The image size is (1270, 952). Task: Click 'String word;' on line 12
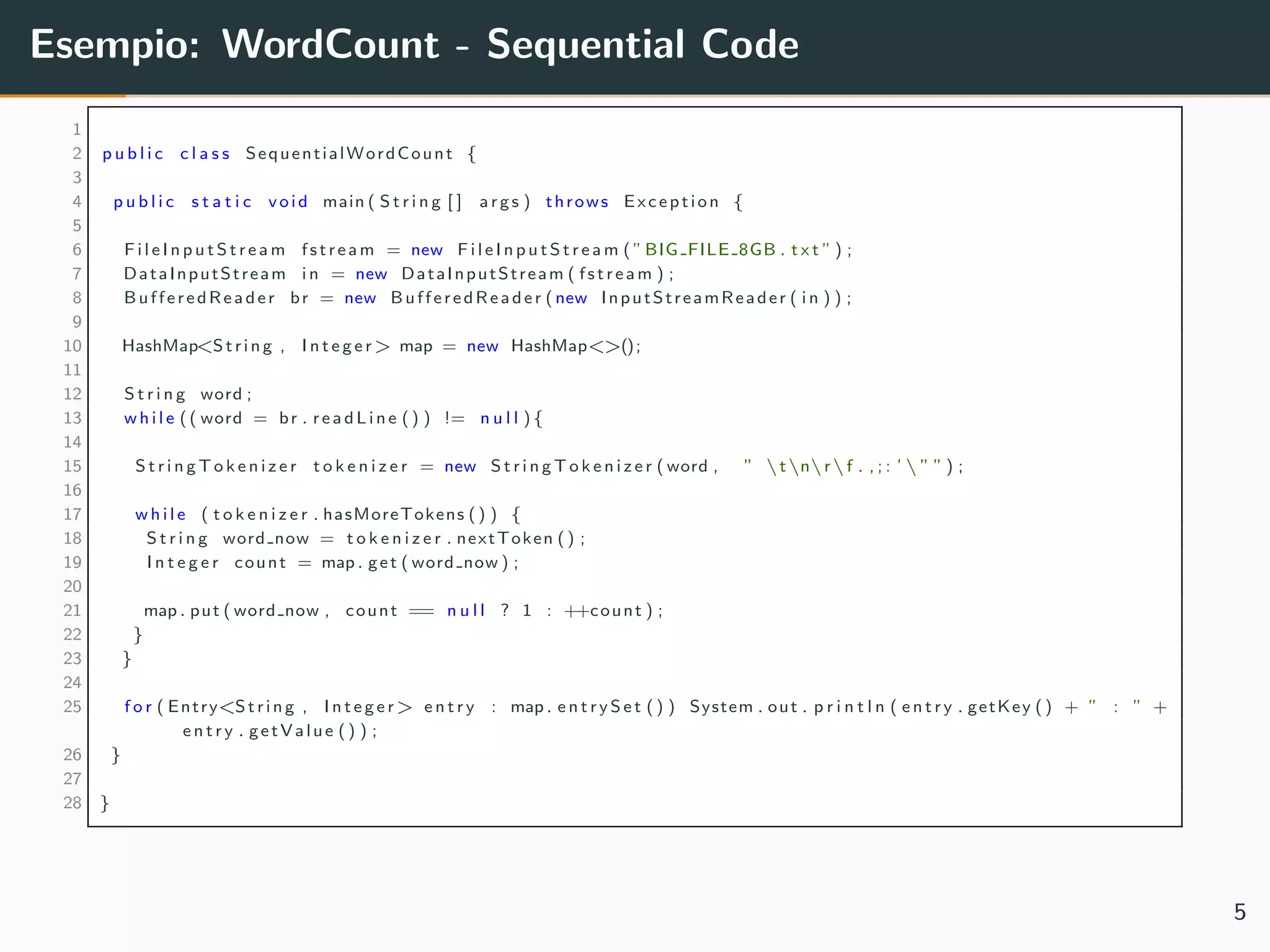click(188, 394)
